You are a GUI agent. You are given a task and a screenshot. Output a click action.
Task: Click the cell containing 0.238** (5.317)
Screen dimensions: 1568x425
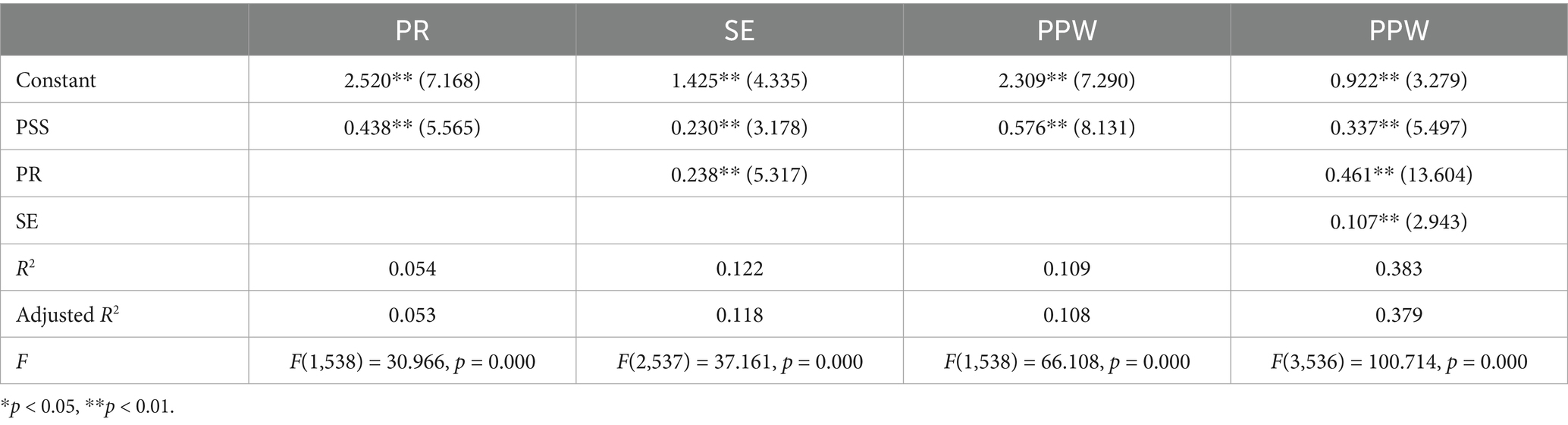point(739,175)
